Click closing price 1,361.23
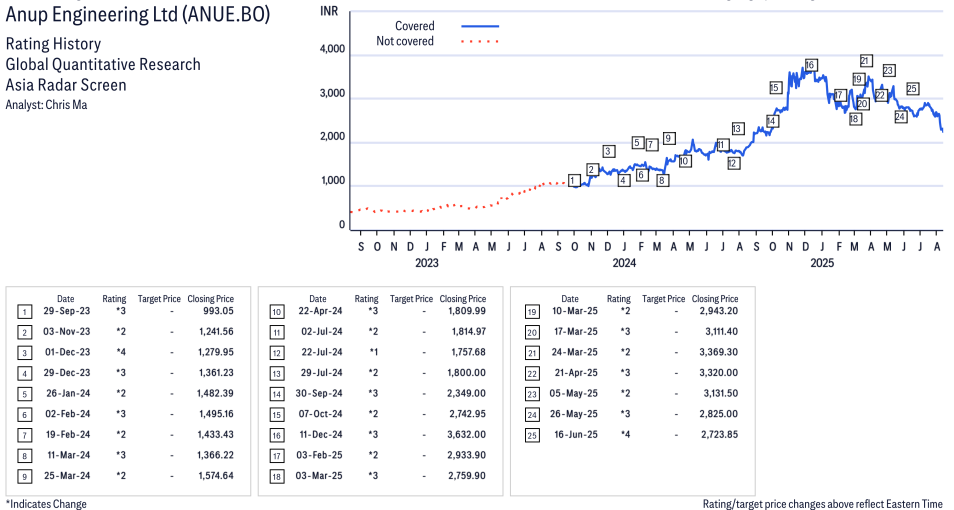This screenshot has height=510, width=954. coord(215,373)
